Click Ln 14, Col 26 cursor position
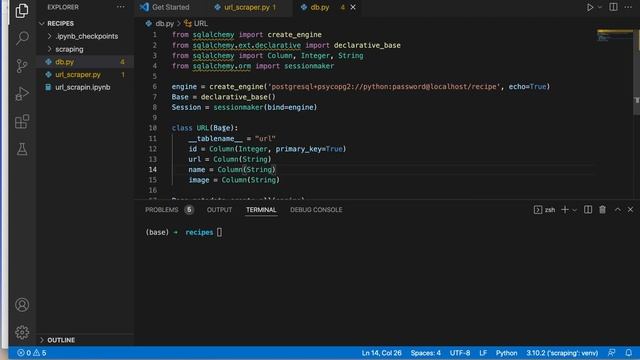The width and height of the screenshot is (640, 360). pyautogui.click(x=382, y=353)
